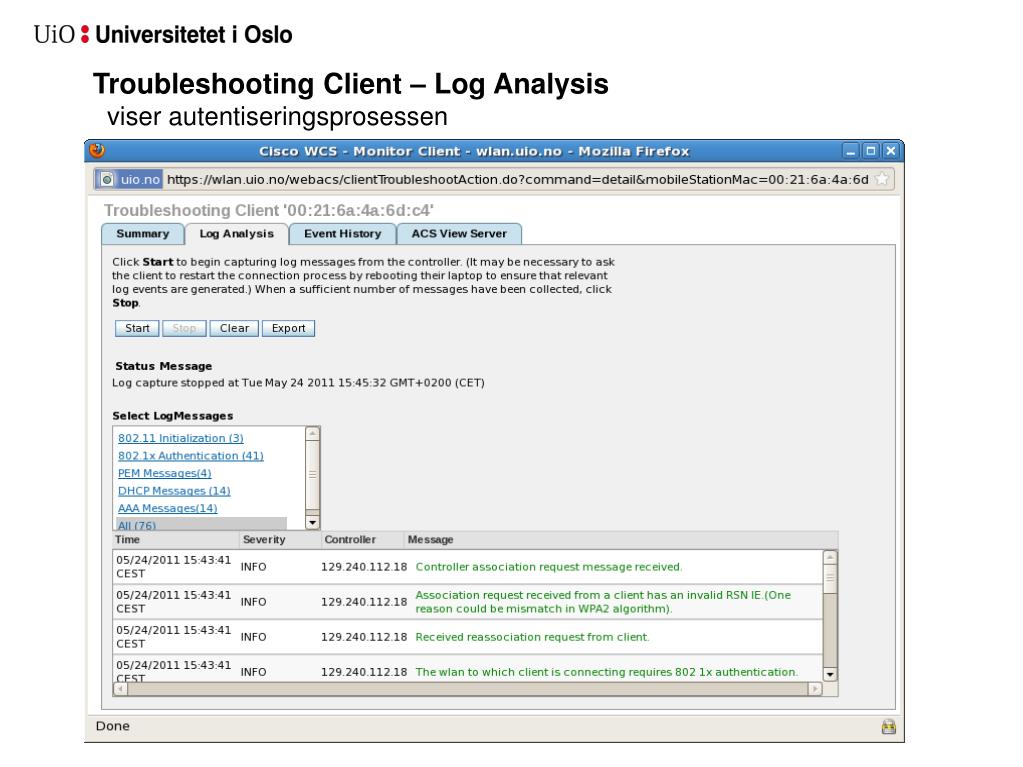This screenshot has width=1023, height=767.
Task: Clear the captured log messages
Action: (x=234, y=328)
